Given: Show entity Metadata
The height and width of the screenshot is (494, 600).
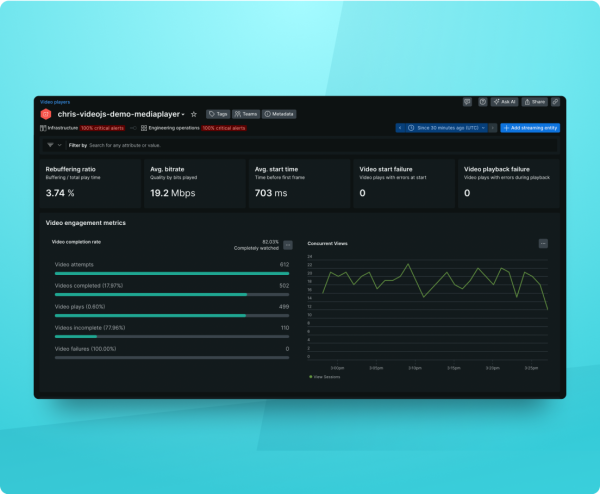Looking at the screenshot, I should [279, 114].
